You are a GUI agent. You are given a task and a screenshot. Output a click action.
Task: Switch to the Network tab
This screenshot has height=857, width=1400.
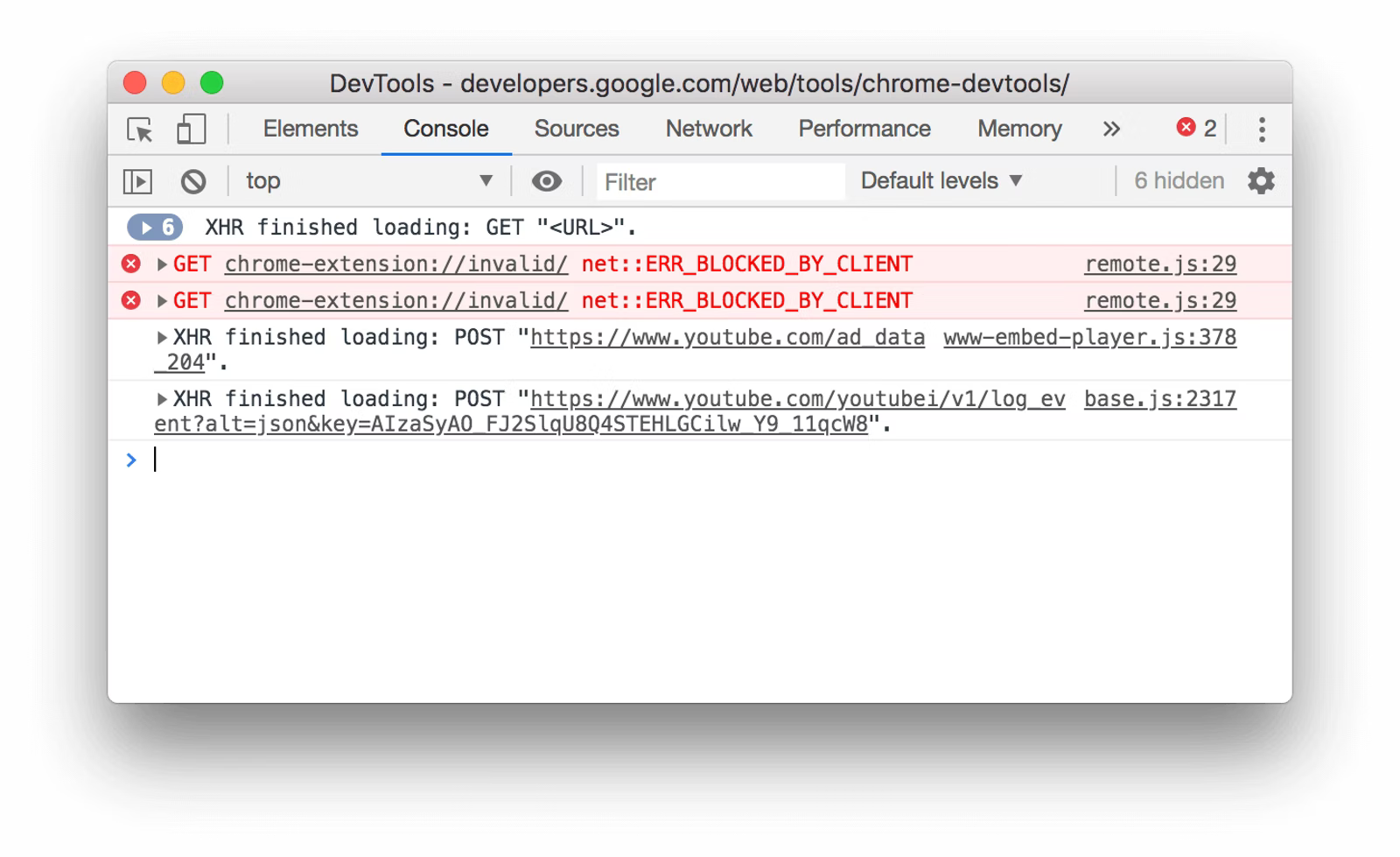coord(709,129)
